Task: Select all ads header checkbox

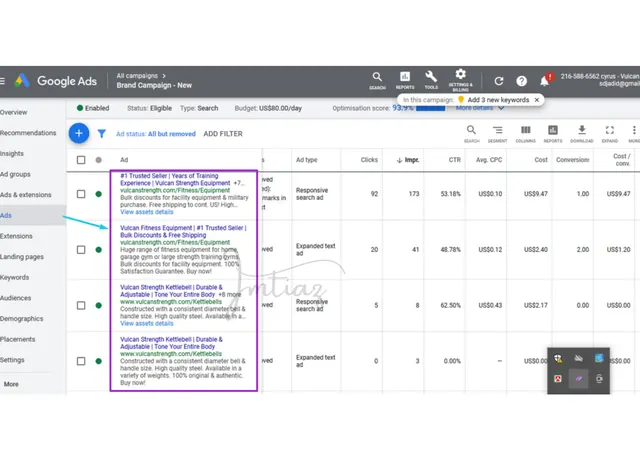Action: tap(81, 160)
